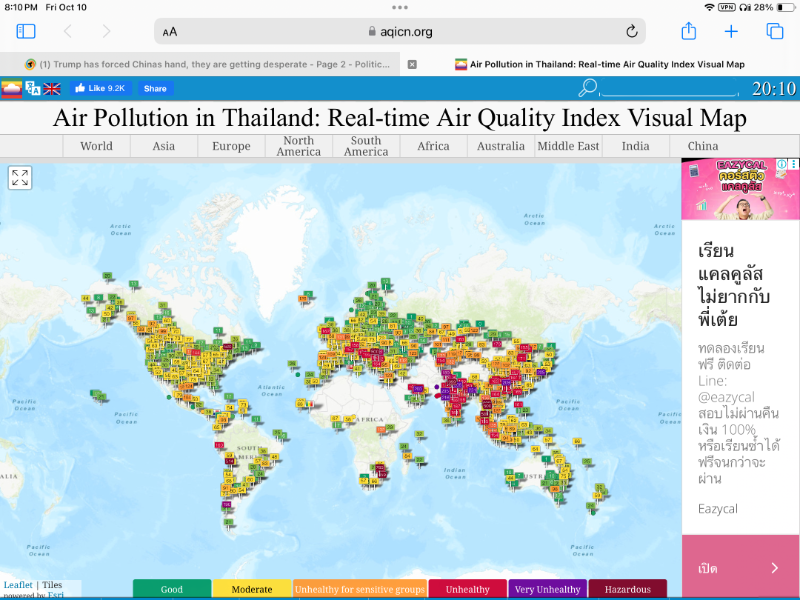Click the purple Very Unhealthy legend swatch
Screen dimensions: 800x600
(547, 589)
